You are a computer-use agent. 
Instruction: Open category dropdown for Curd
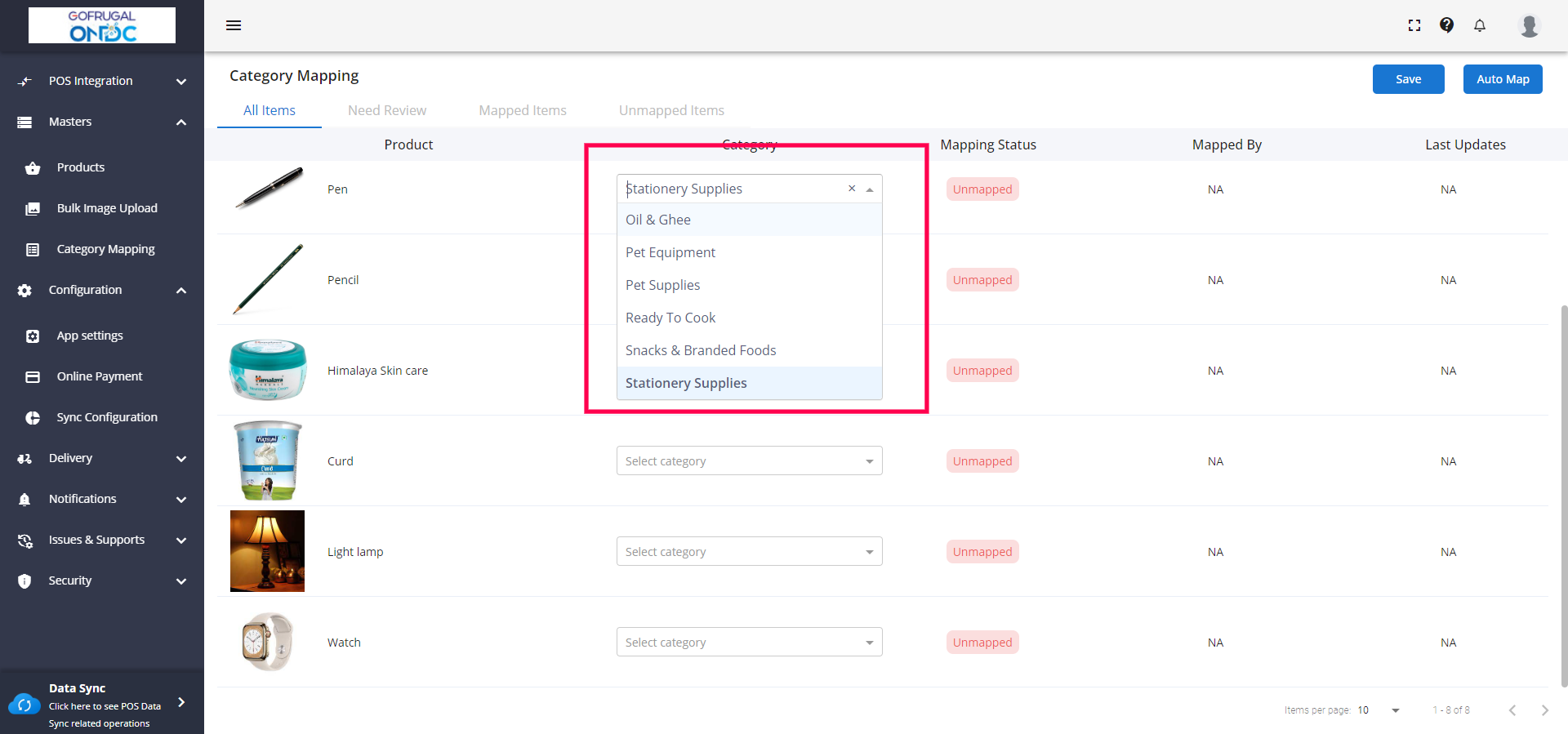[x=749, y=461]
